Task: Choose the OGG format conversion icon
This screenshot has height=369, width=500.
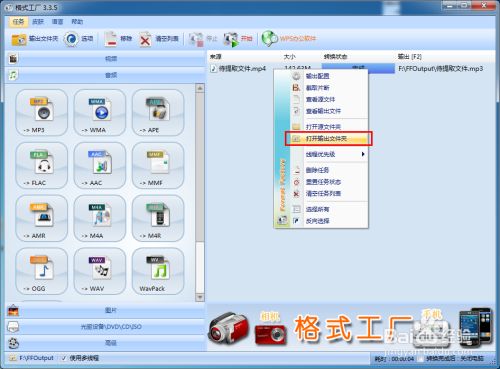Action: point(42,271)
